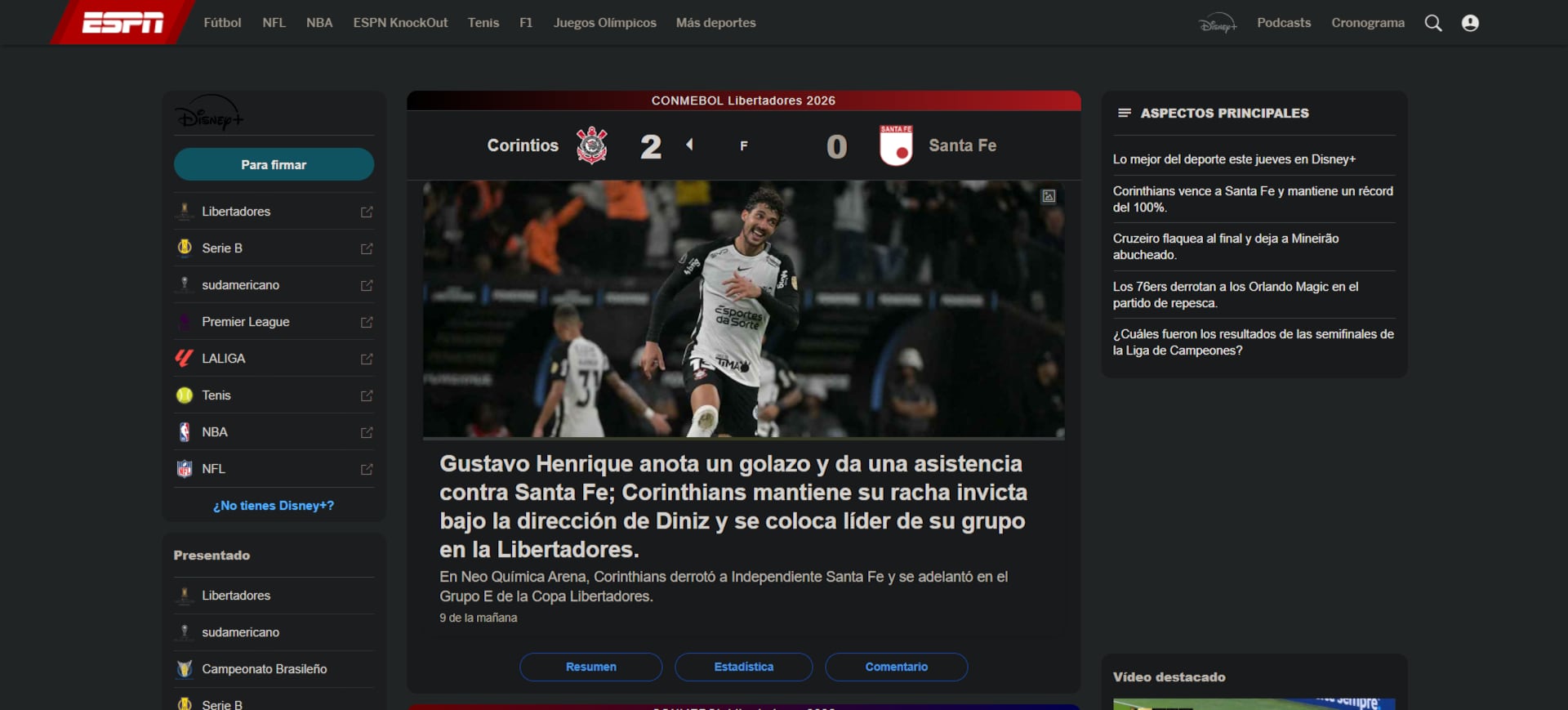
Task: Click the Disney+ logo in left sidebar
Action: tap(209, 113)
